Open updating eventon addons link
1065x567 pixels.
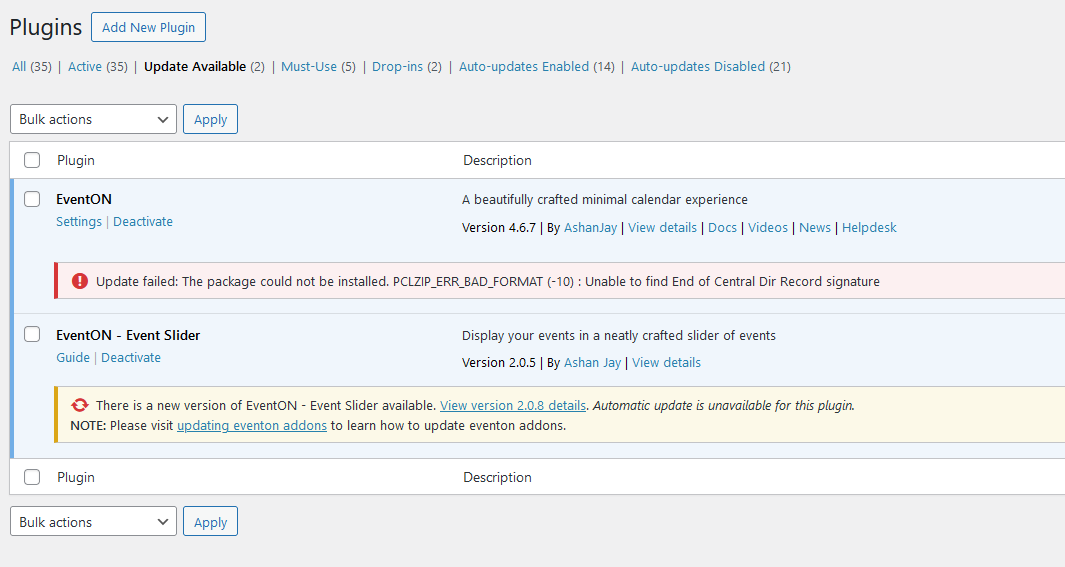(x=252, y=426)
